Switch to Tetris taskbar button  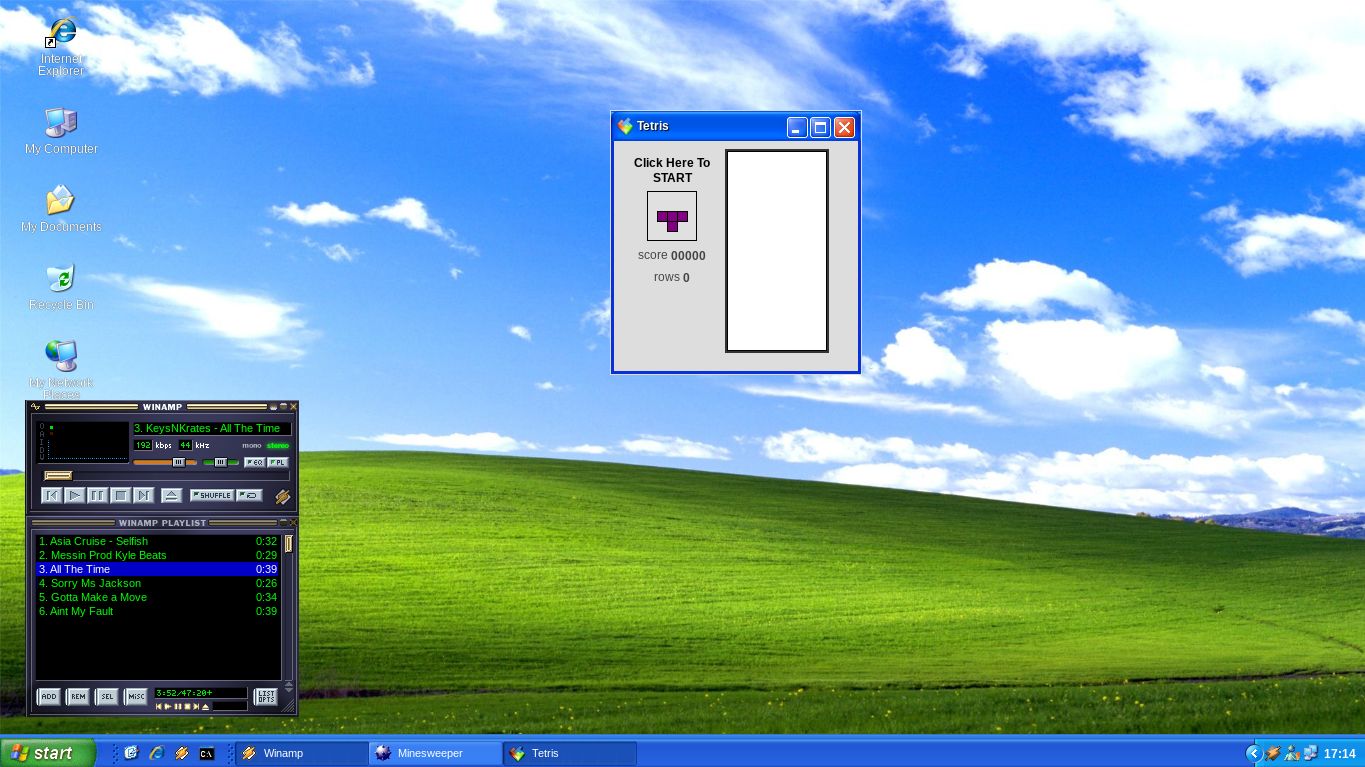tap(569, 753)
